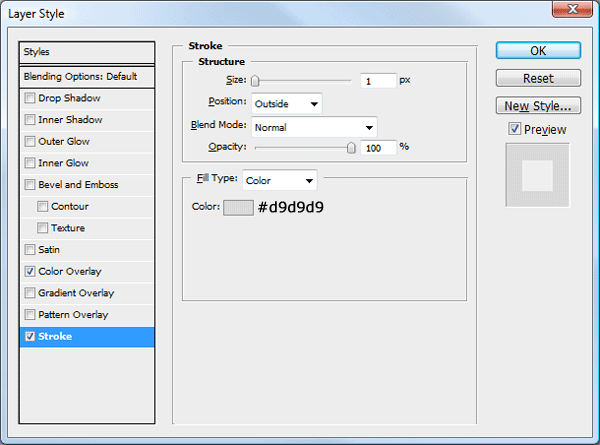The width and height of the screenshot is (600, 445).
Task: Select the Outer Glow style label
Action: (x=64, y=141)
